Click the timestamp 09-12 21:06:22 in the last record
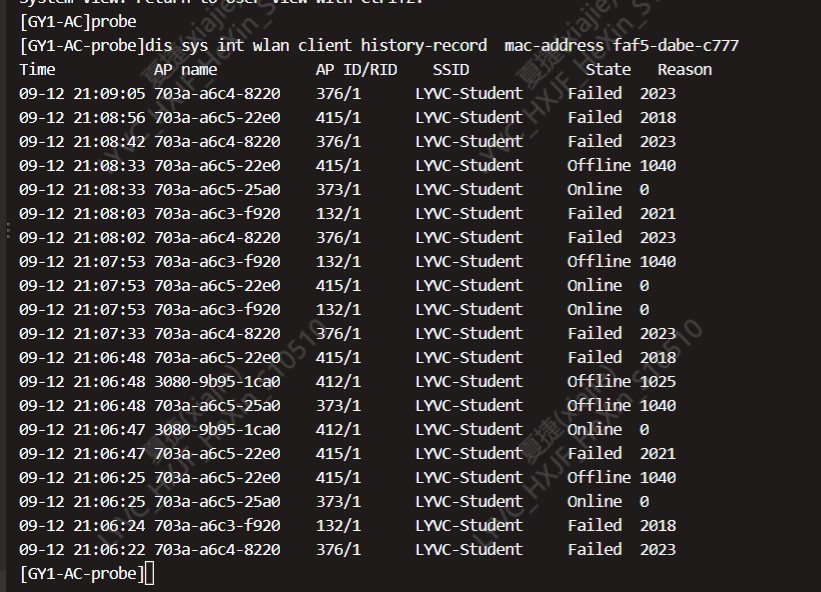 click(82, 550)
